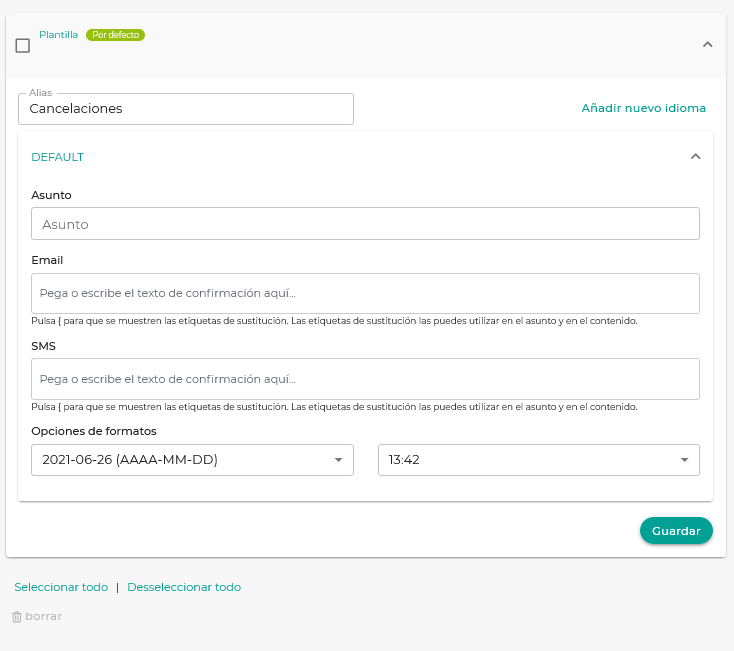
Task: Click the green 'Por defecto' badge
Action: pyautogui.click(x=115, y=35)
